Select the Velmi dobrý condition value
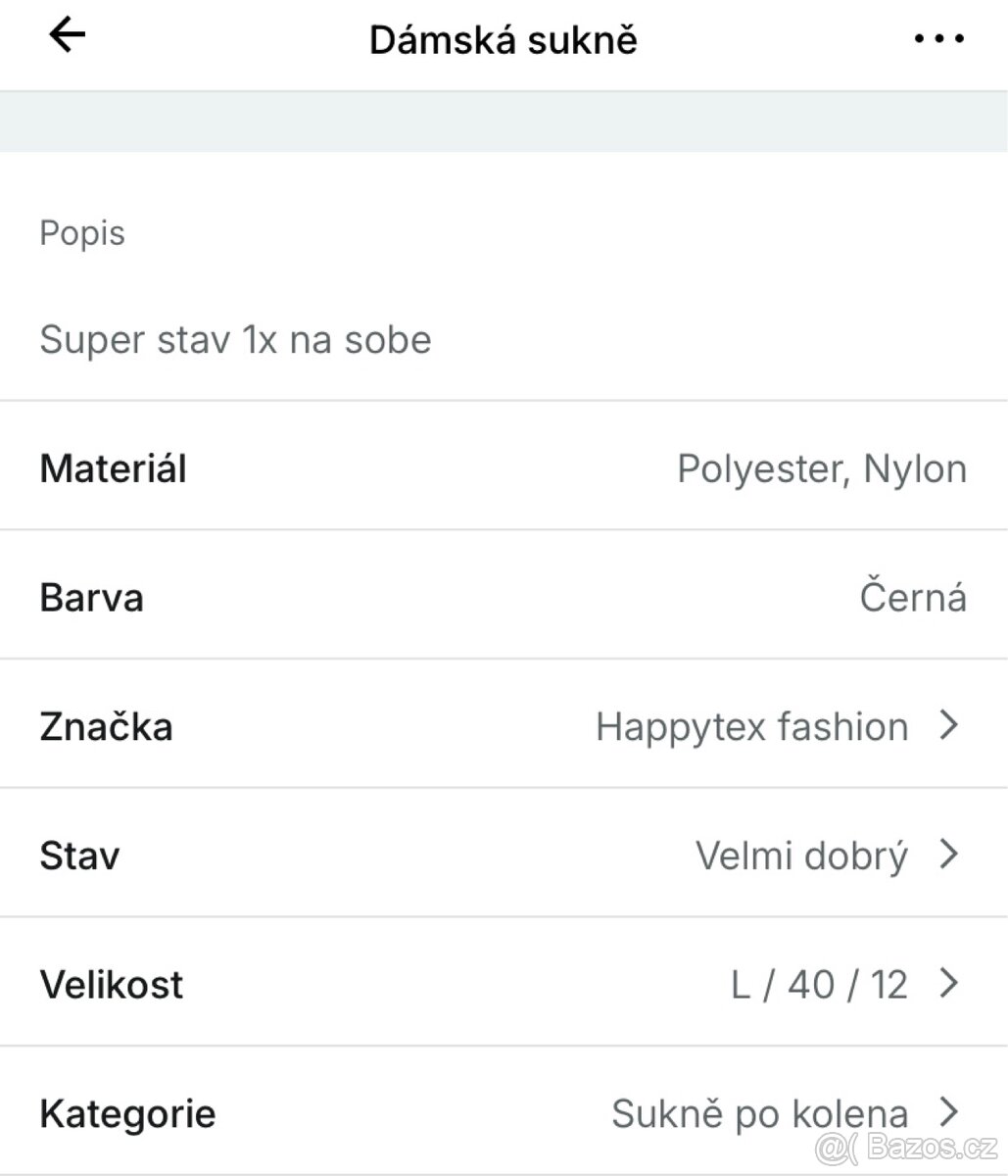This screenshot has width=1008, height=1176. point(801,856)
